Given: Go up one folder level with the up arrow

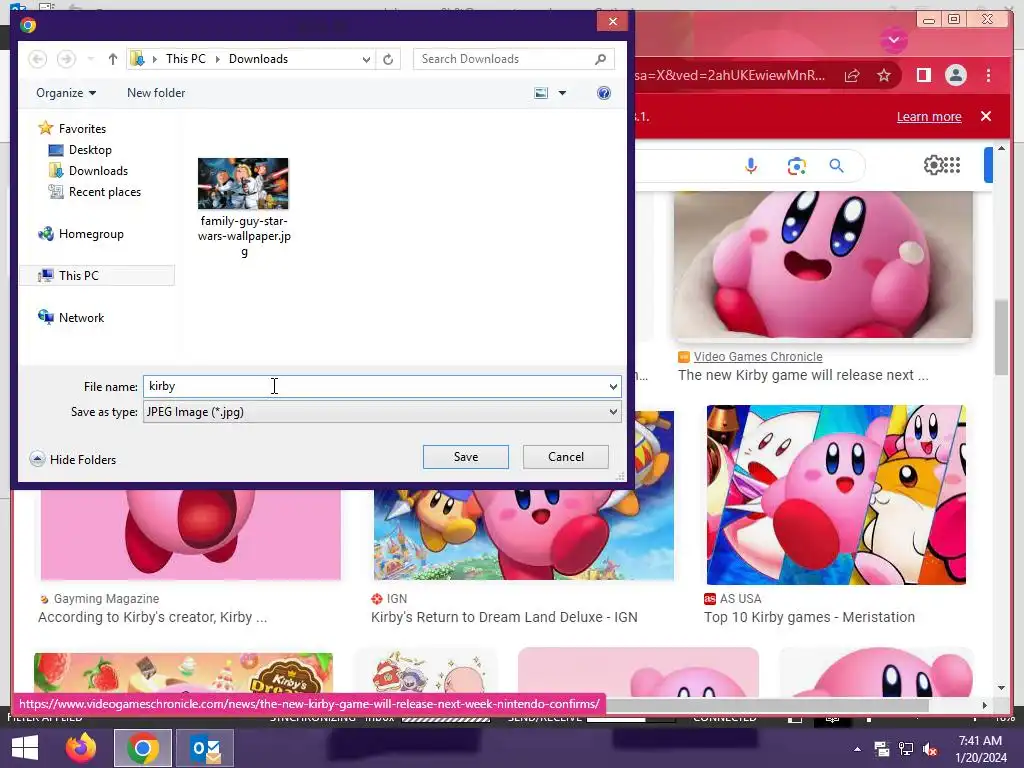Looking at the screenshot, I should (112, 59).
